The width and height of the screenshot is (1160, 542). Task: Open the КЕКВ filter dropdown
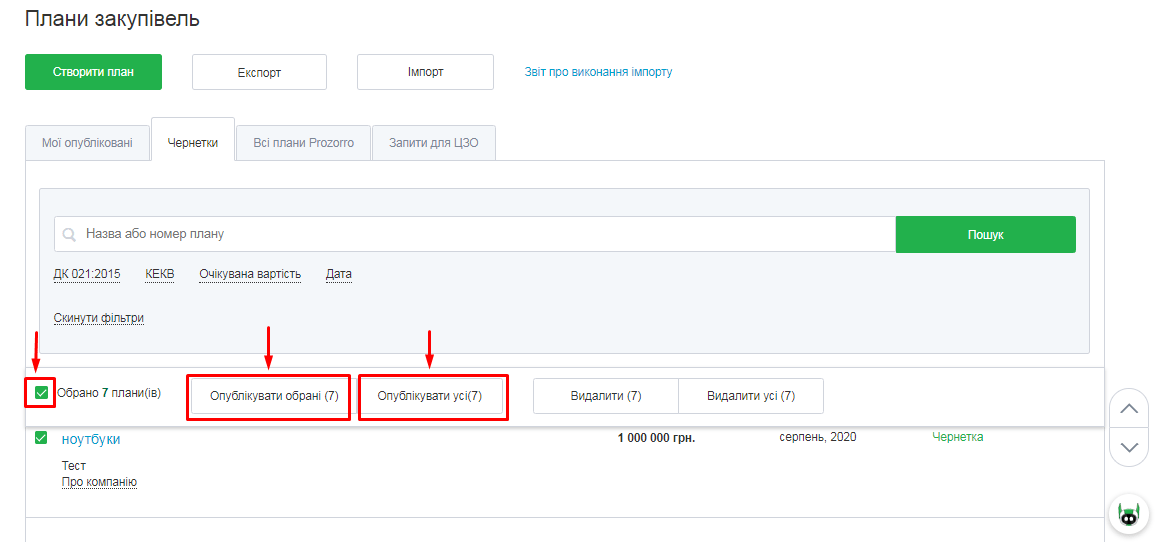click(x=159, y=274)
